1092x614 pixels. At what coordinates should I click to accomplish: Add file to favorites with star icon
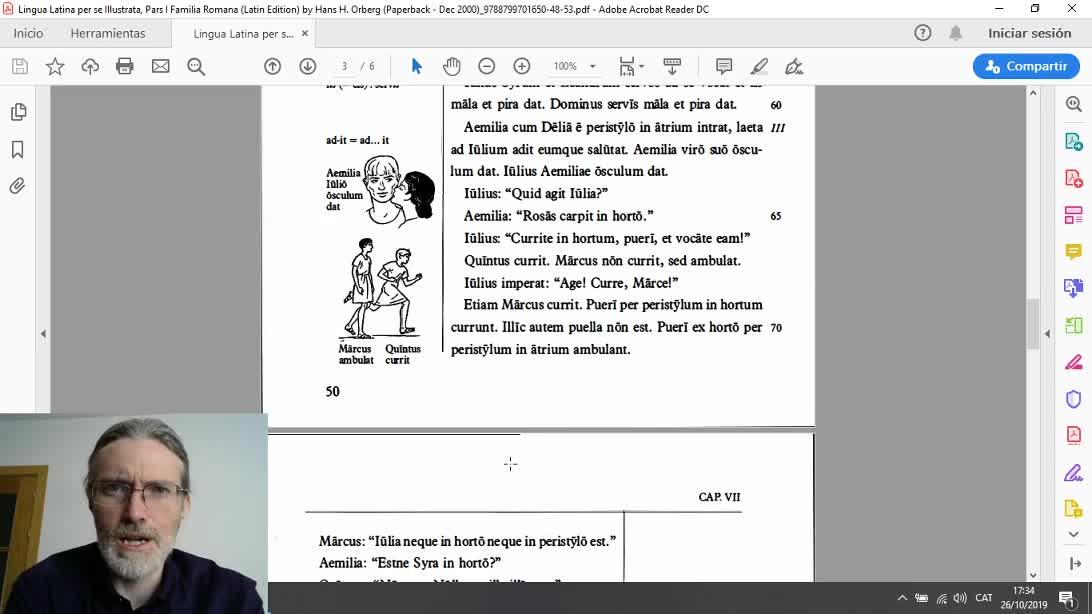[55, 66]
